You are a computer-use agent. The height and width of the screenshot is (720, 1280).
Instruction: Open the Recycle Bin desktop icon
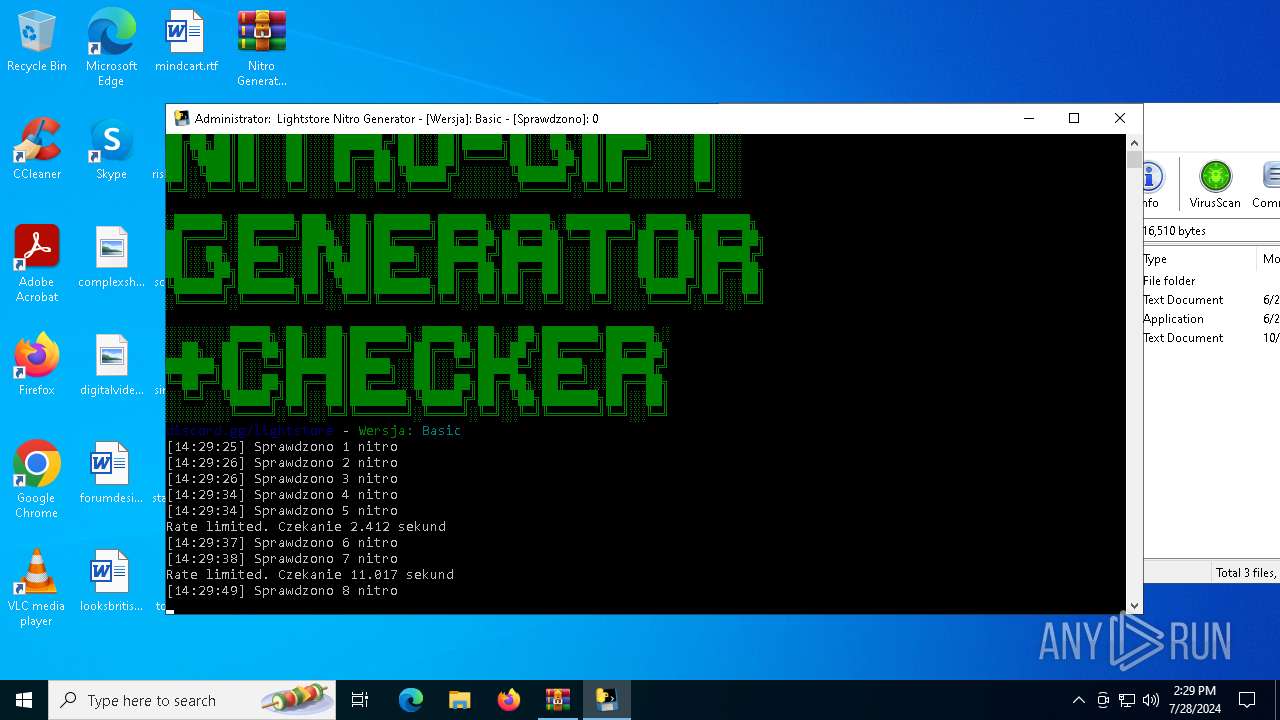click(37, 42)
